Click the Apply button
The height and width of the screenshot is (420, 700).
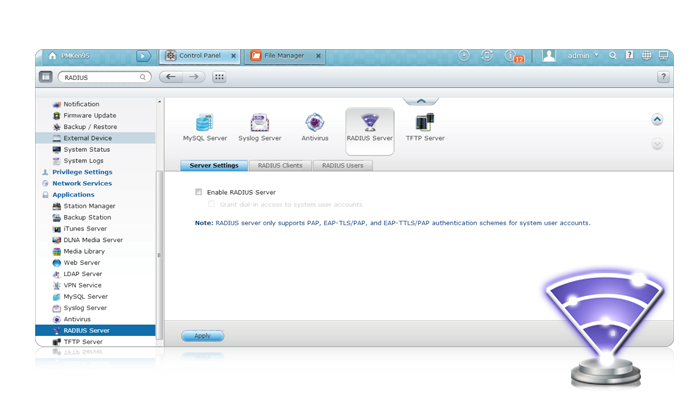click(202, 336)
